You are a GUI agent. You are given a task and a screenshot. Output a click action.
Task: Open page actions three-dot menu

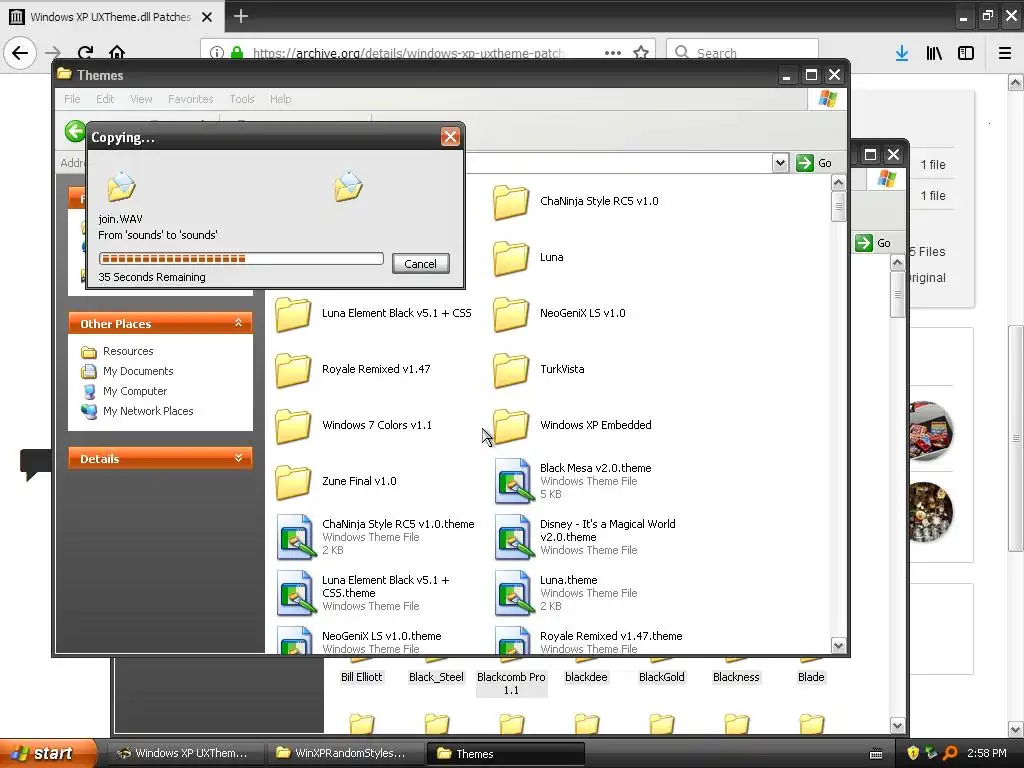tap(613, 53)
